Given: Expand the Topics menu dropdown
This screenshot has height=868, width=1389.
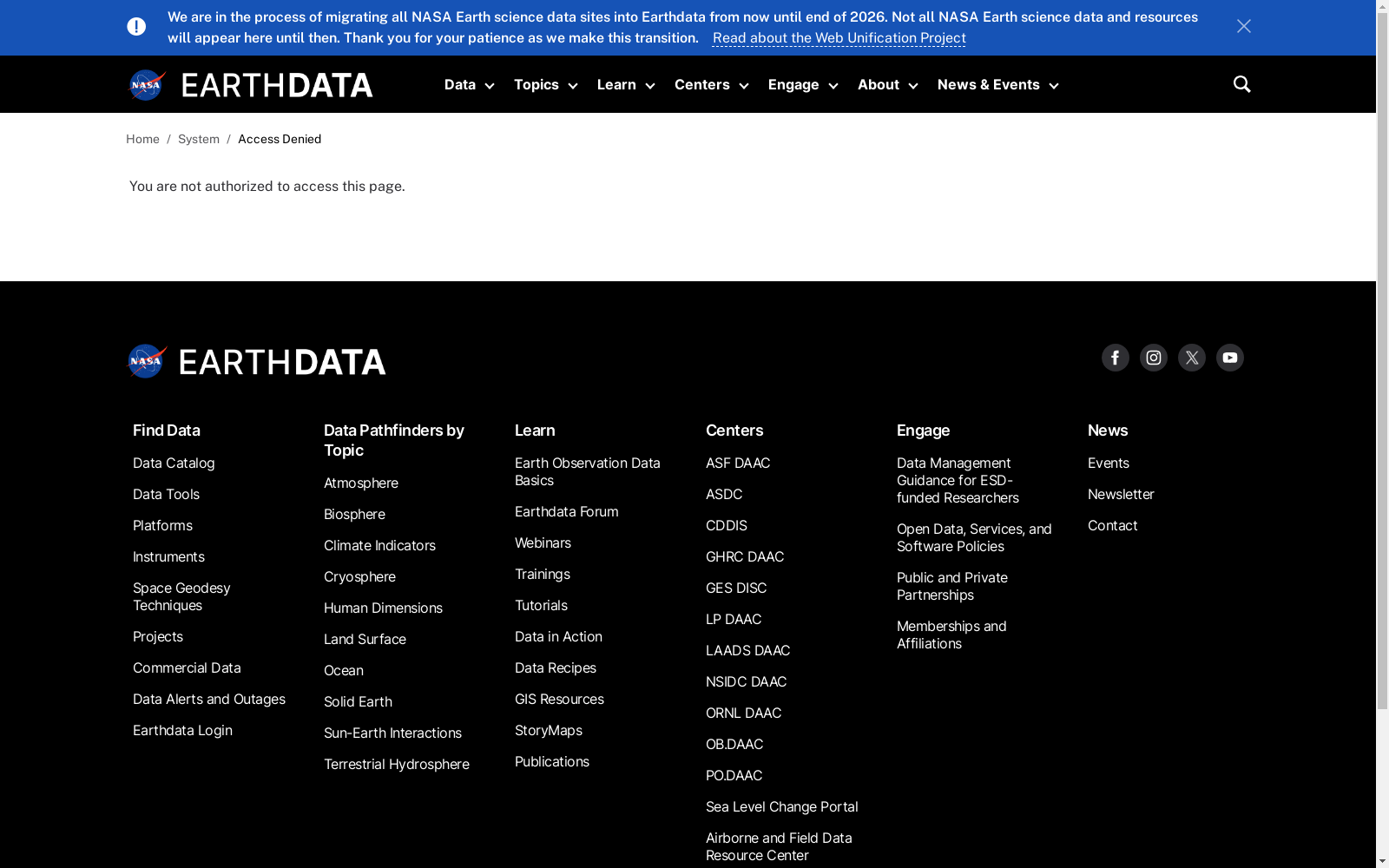Looking at the screenshot, I should coord(545,85).
